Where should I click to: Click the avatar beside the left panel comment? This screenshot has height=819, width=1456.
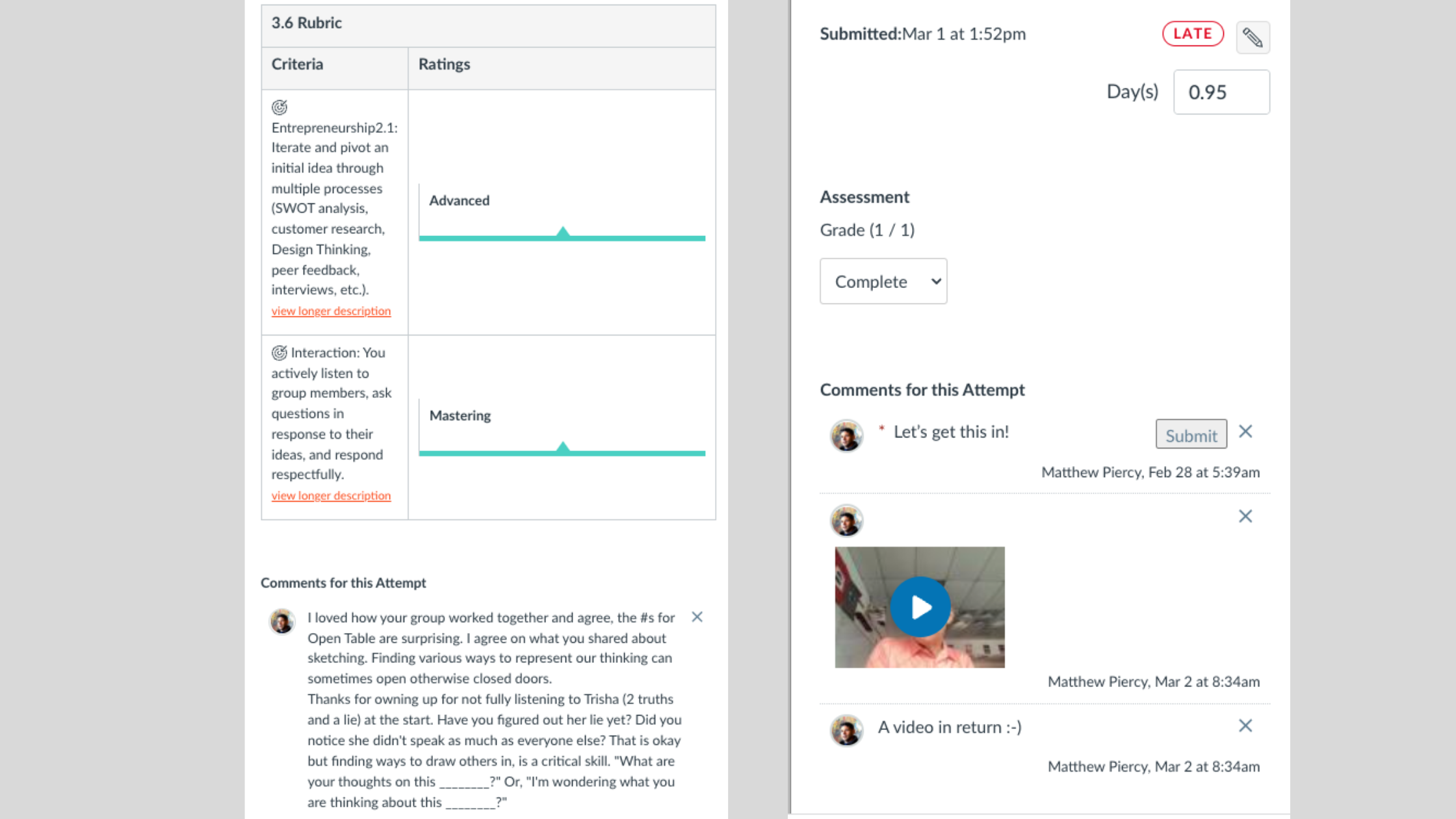coord(282,621)
